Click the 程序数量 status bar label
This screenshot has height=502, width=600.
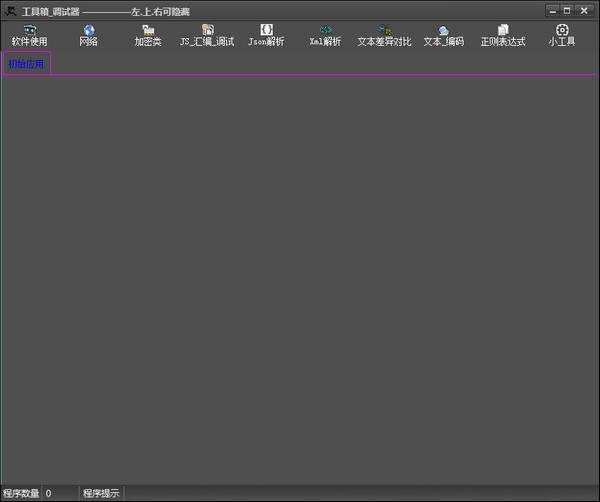[x=21, y=494]
